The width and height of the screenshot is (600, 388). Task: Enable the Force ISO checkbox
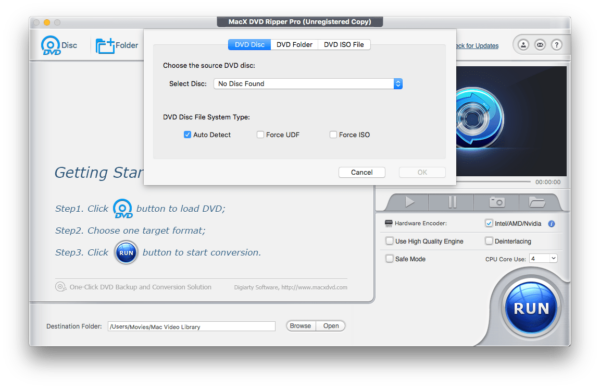(x=333, y=135)
